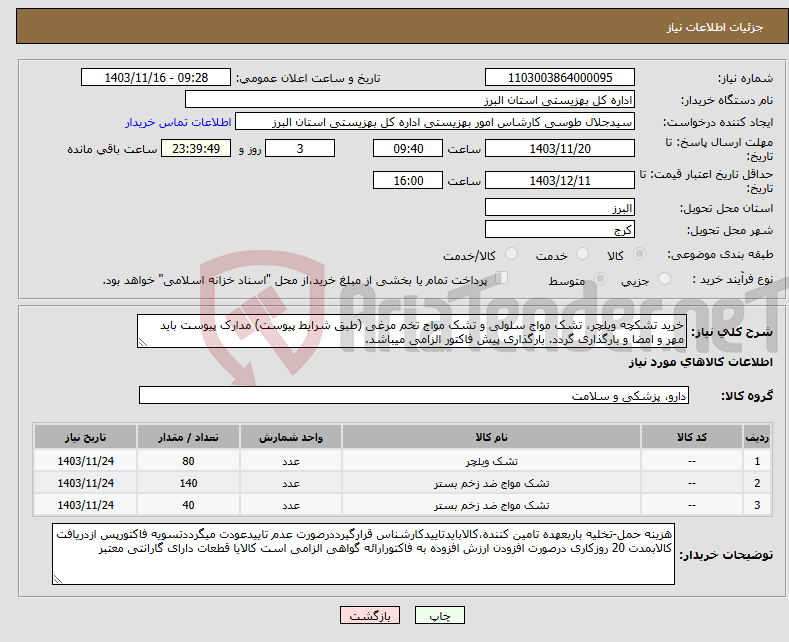Viewport: 789px width, 642px height.
Task: Click the بازگشت back button
Action: coord(370,615)
